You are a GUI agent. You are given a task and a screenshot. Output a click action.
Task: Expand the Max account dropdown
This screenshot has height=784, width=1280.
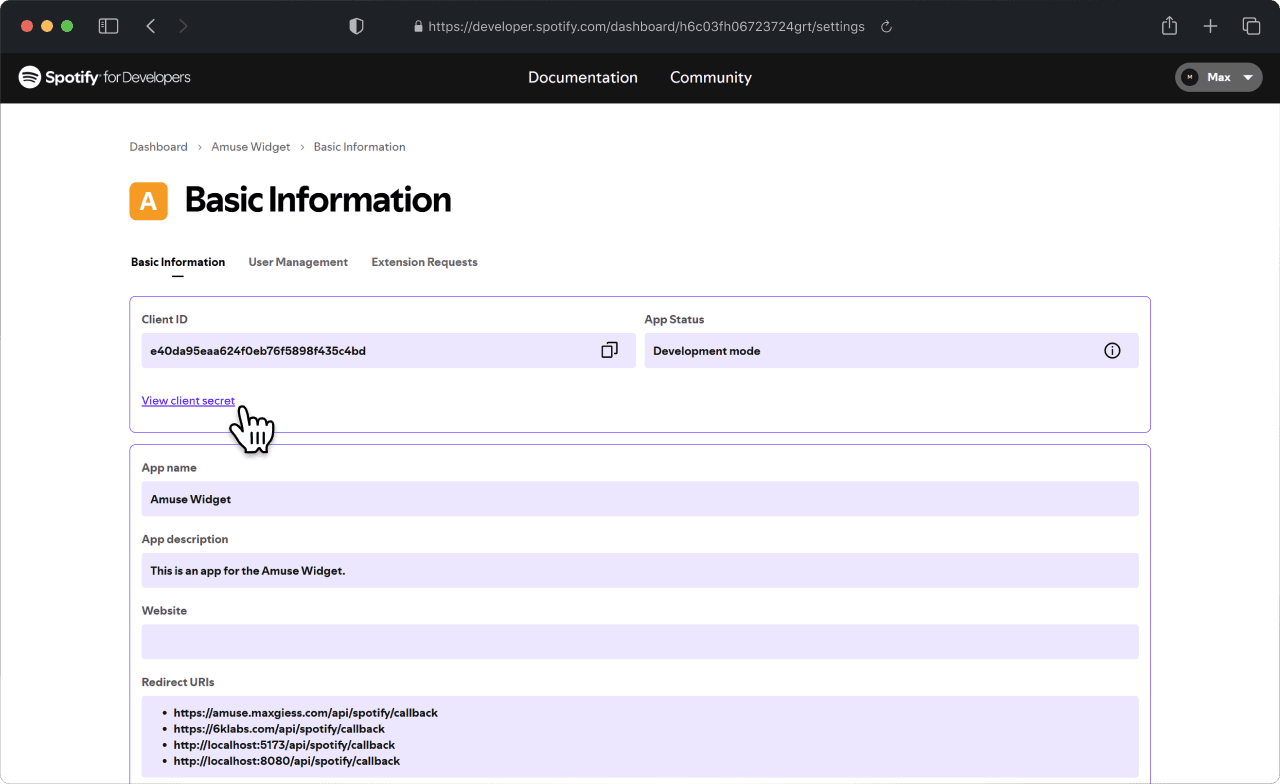pos(1218,77)
